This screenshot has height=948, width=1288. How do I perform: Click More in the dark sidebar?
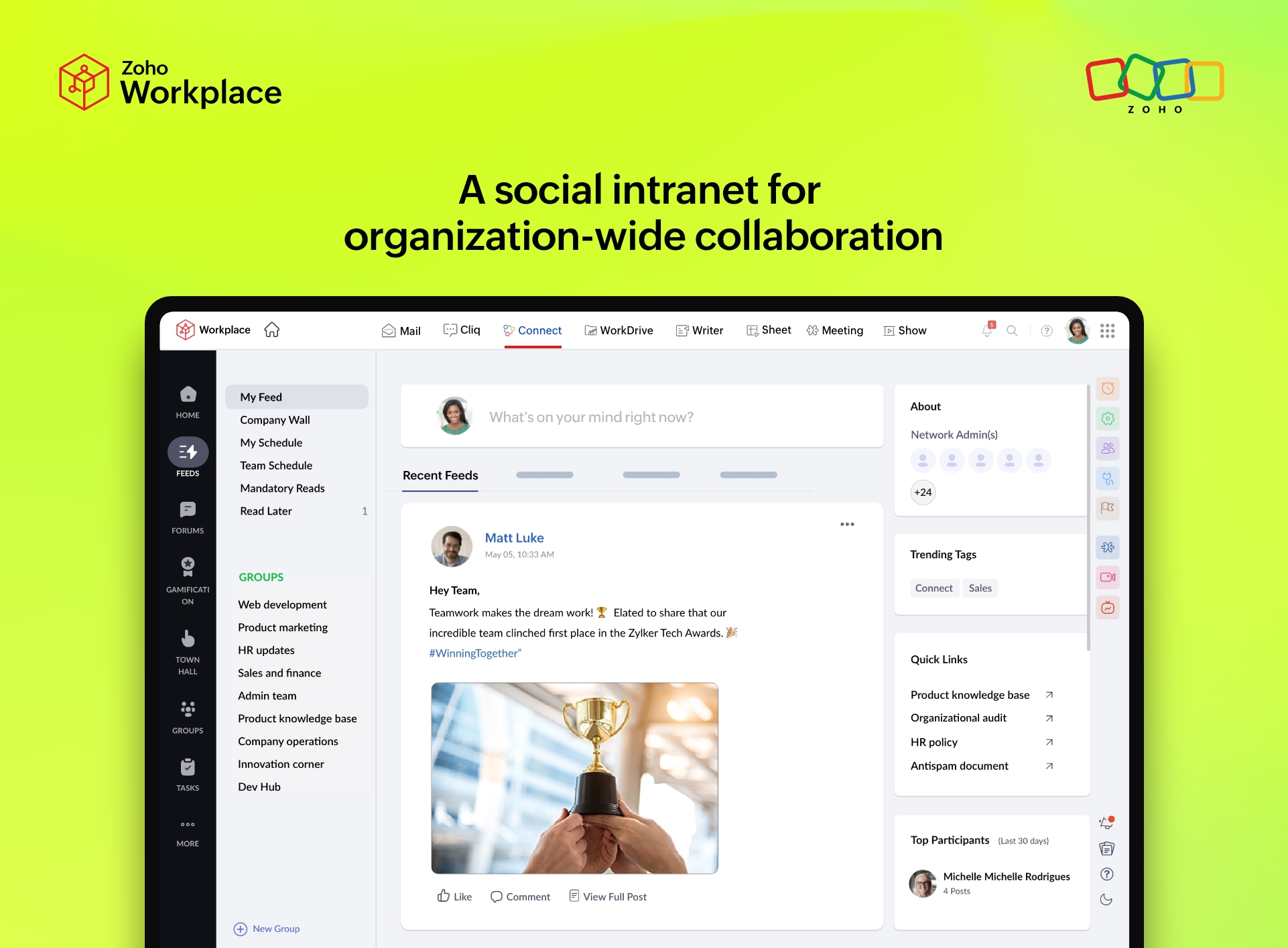tap(188, 833)
